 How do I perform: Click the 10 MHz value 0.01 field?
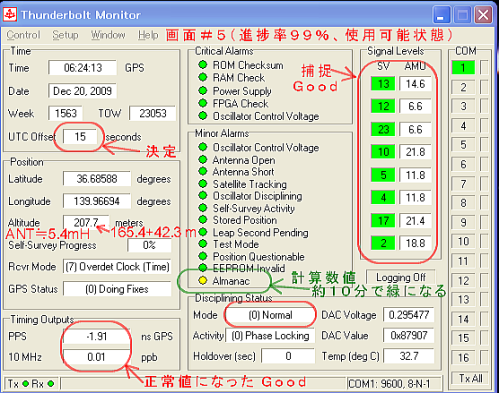coord(97,357)
